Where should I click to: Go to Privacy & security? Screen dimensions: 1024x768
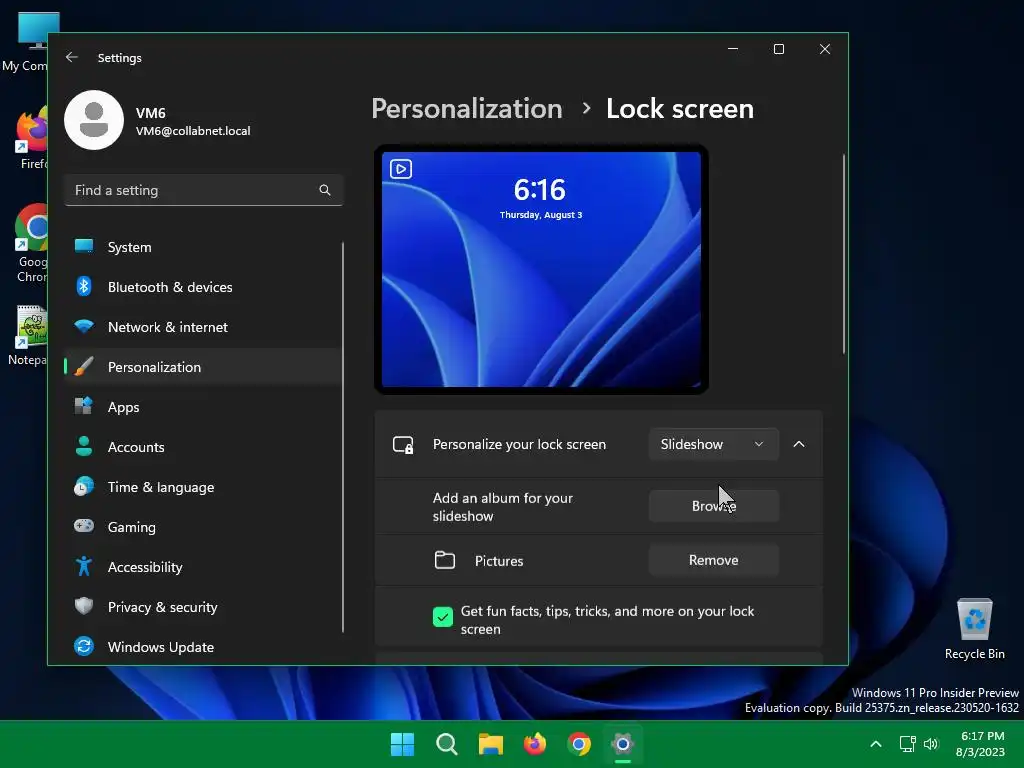coord(202,607)
